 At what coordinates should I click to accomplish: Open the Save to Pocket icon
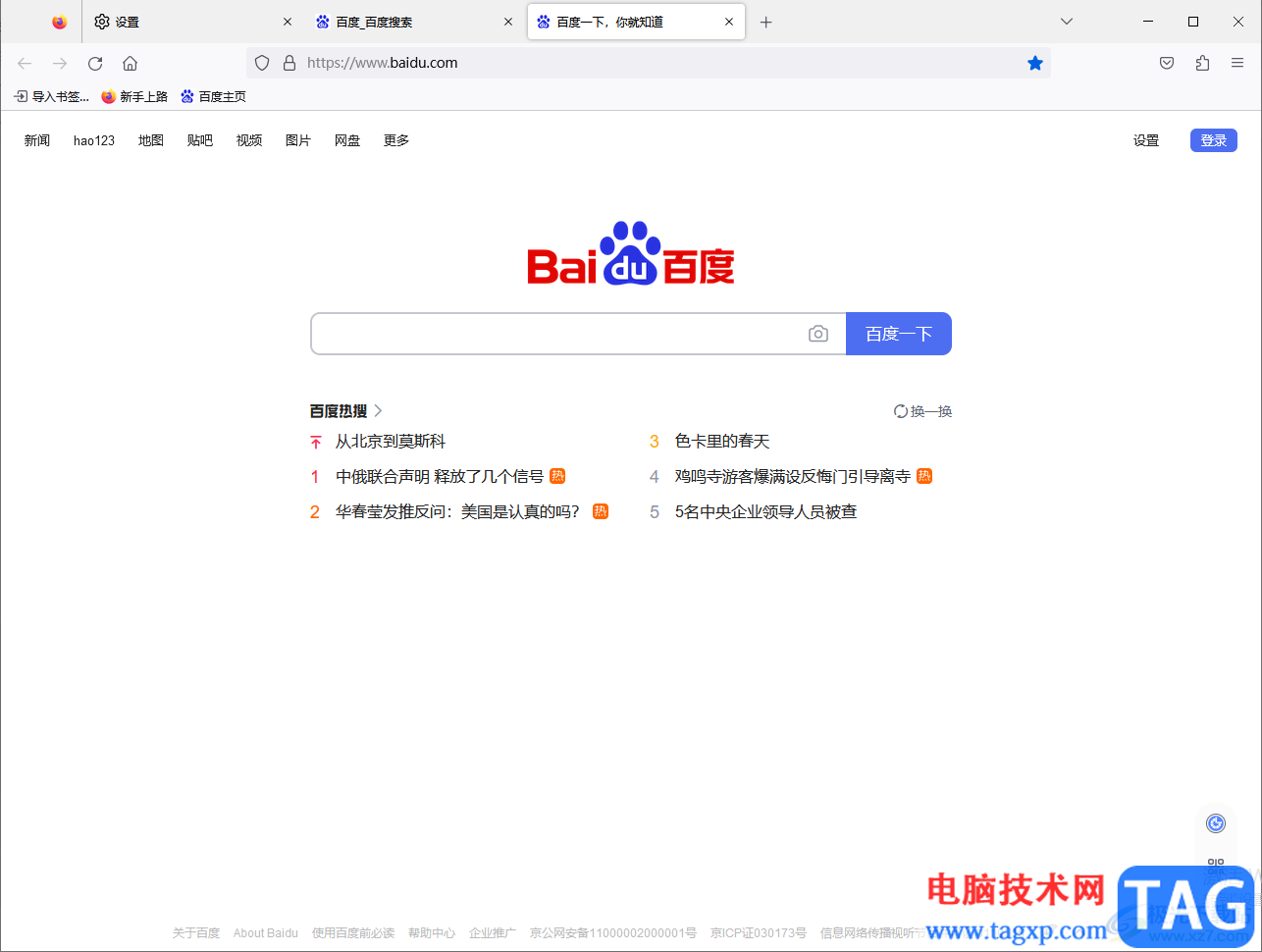click(x=1167, y=63)
